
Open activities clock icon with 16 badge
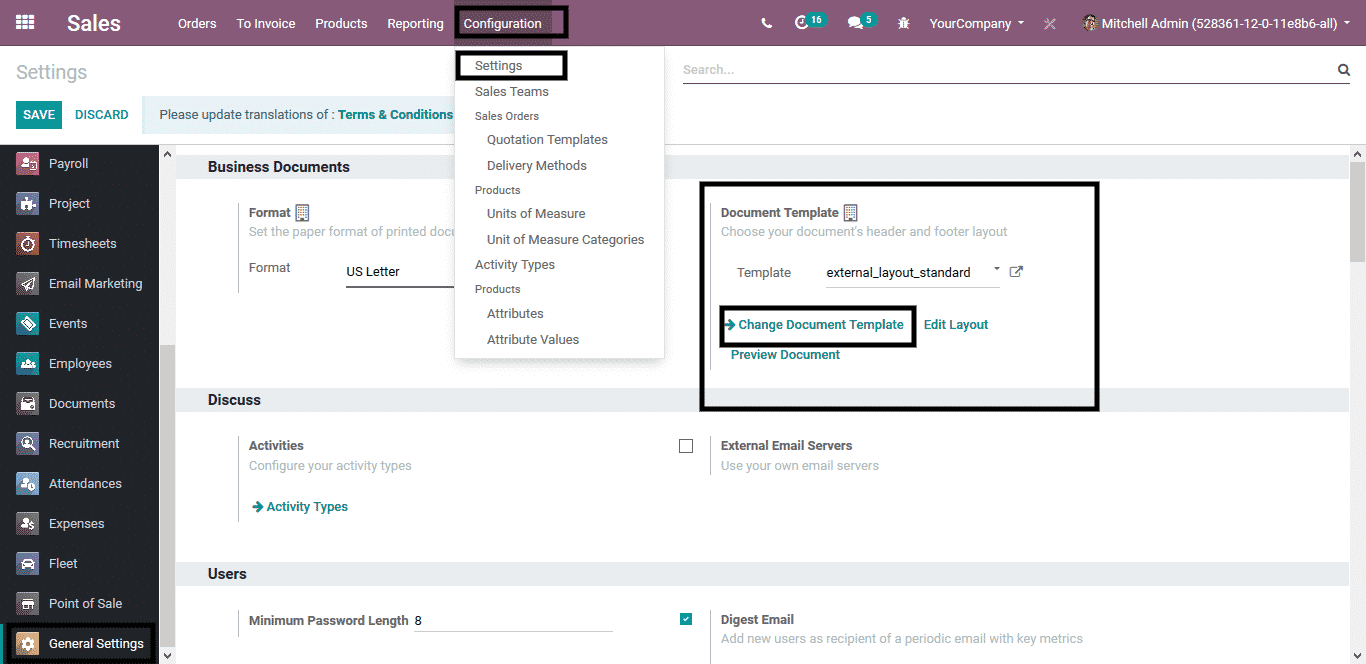(x=802, y=23)
